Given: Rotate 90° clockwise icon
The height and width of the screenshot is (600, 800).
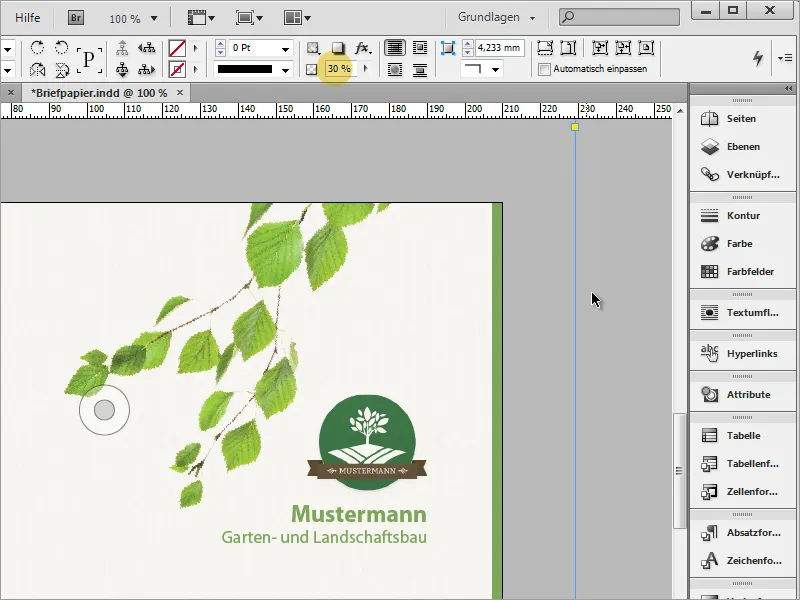Looking at the screenshot, I should pyautogui.click(x=37, y=47).
